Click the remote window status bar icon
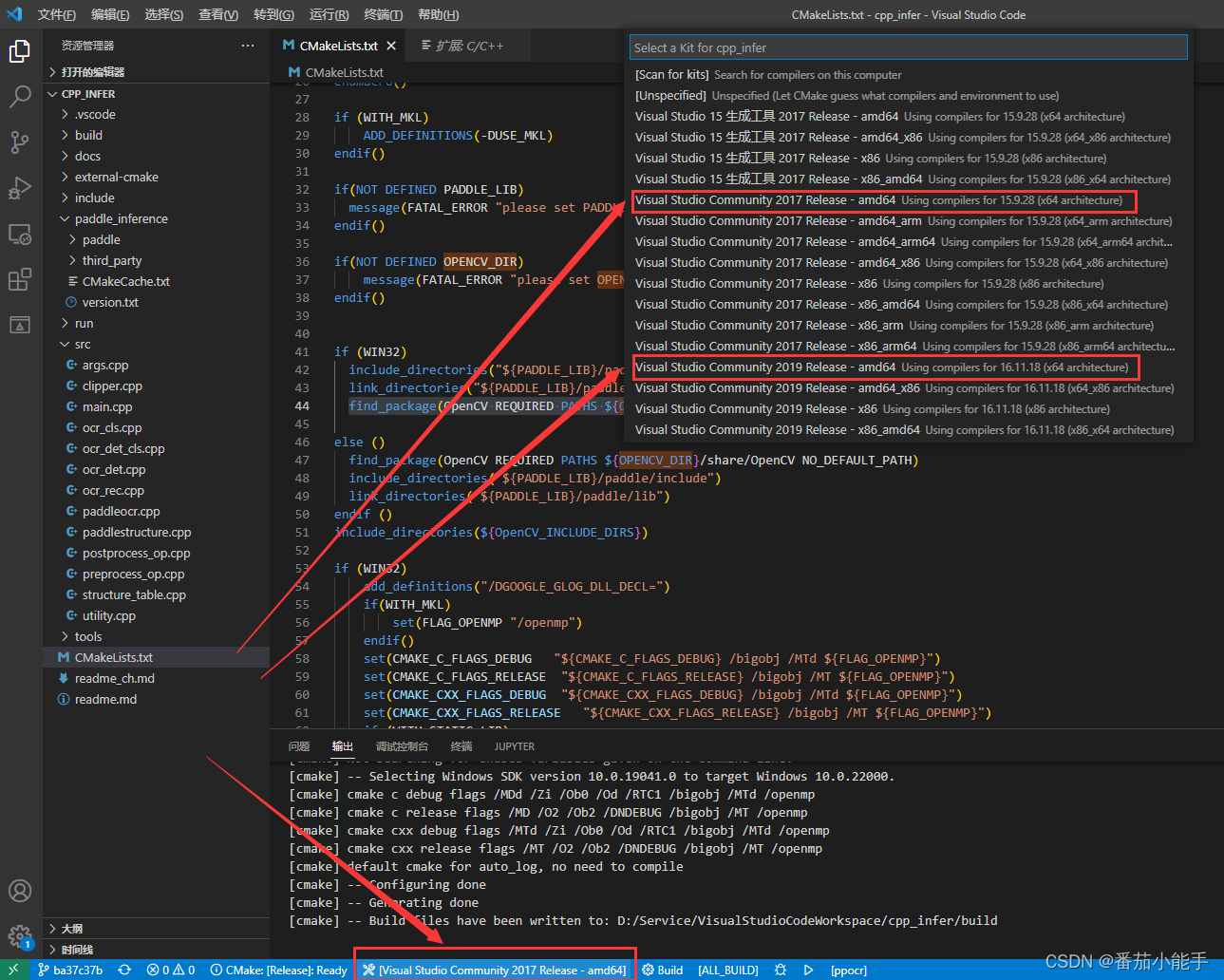 pos(14,970)
